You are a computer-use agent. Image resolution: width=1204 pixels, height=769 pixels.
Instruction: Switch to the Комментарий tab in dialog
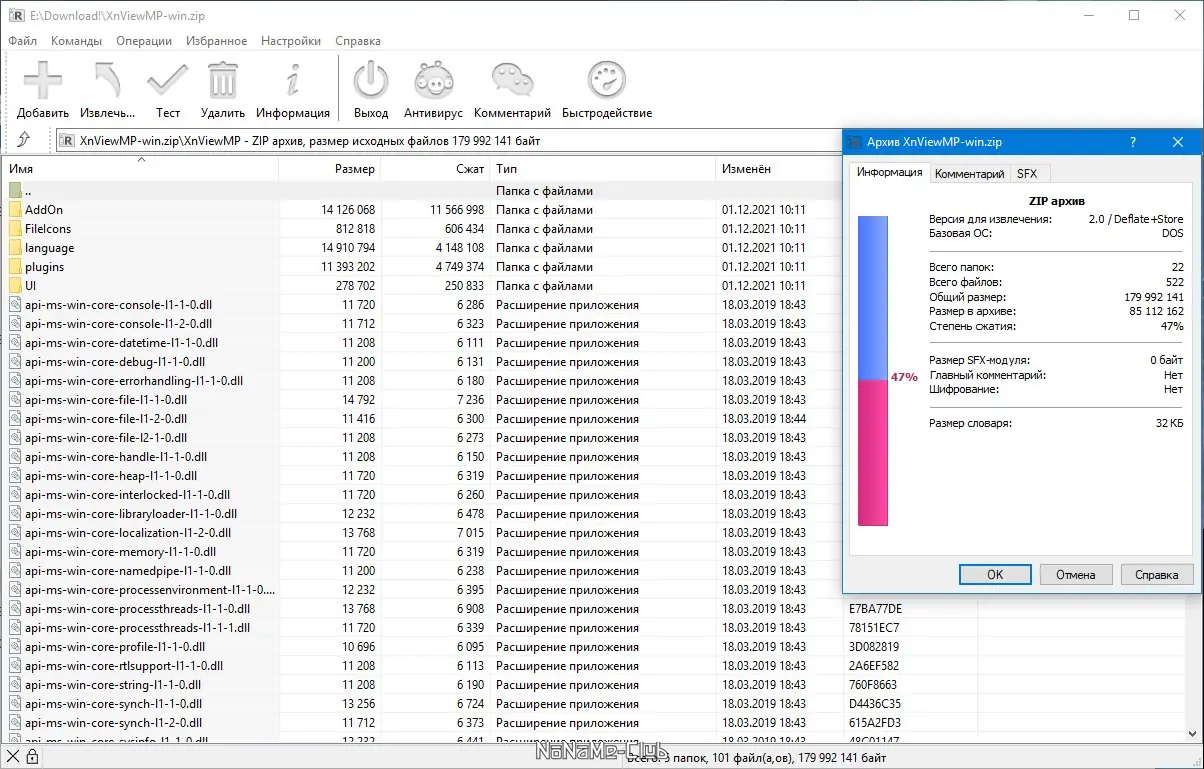tap(969, 174)
